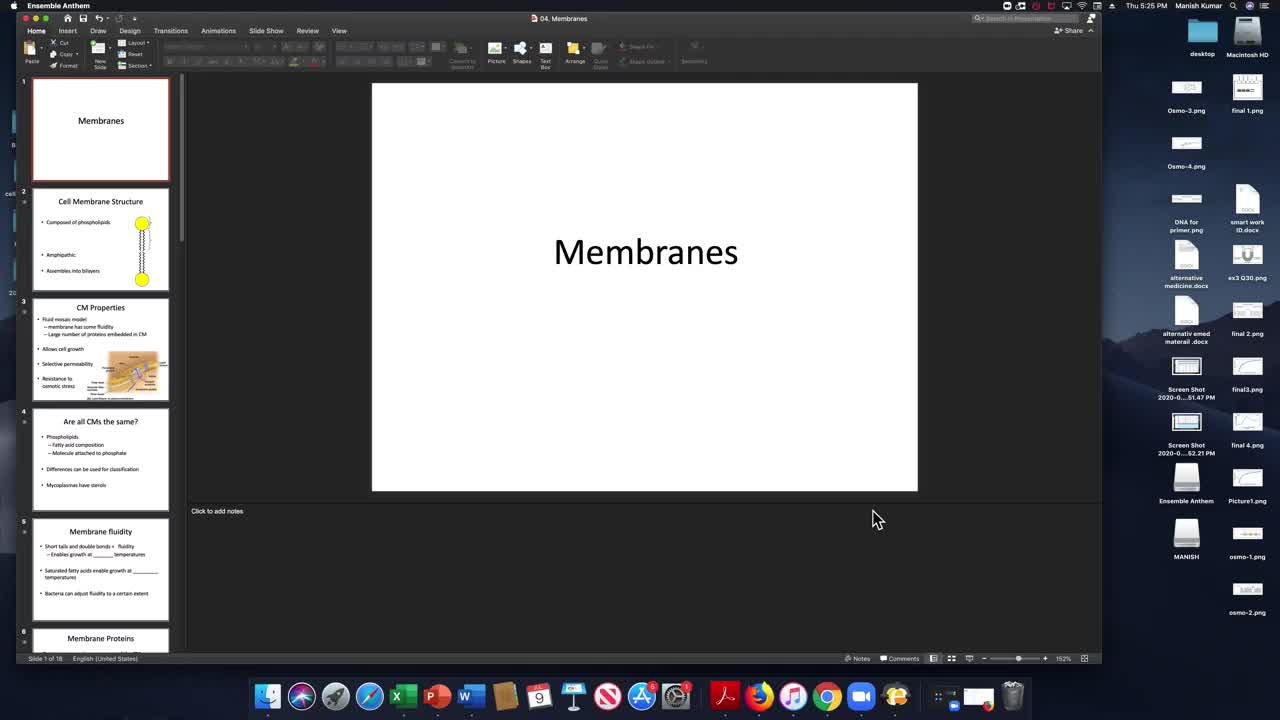
Task: Click the Reset button
Action: point(131,54)
